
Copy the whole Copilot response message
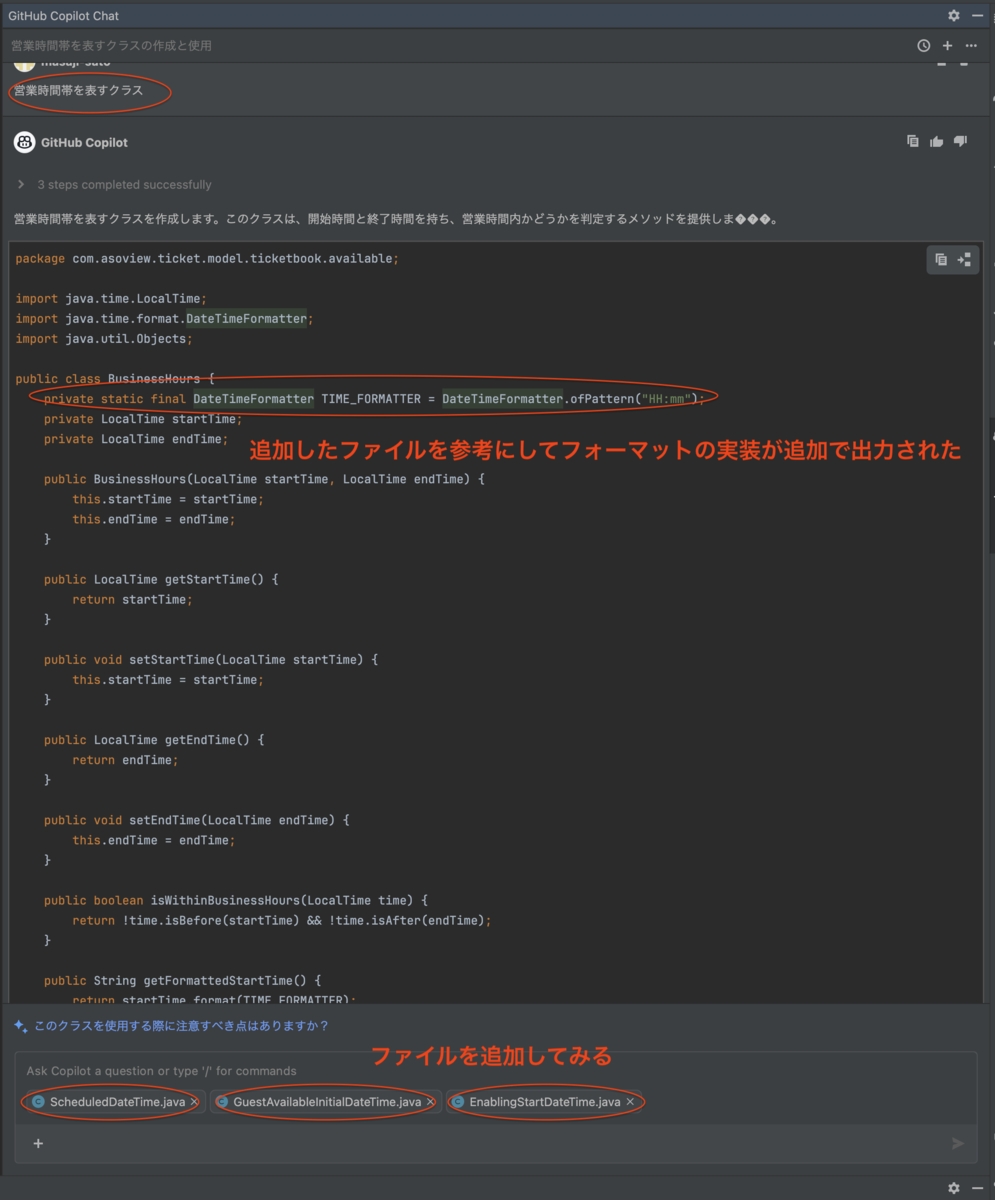(912, 142)
